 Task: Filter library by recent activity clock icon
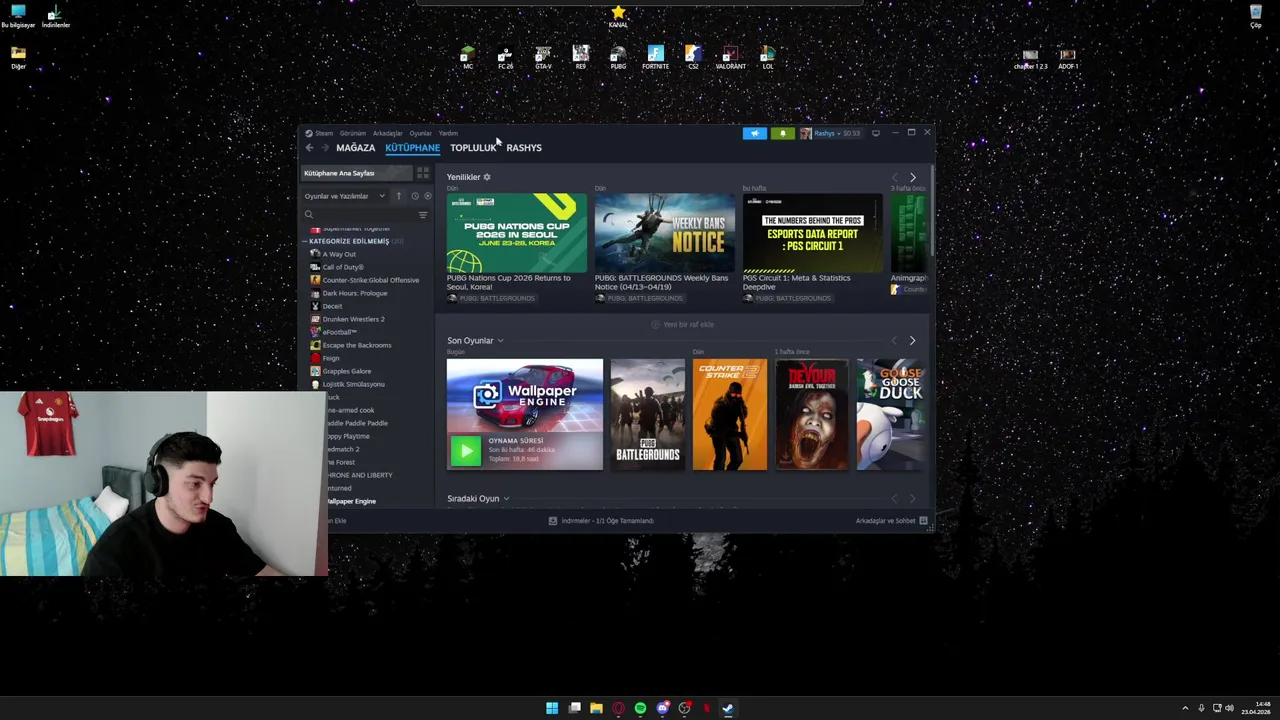click(x=415, y=196)
